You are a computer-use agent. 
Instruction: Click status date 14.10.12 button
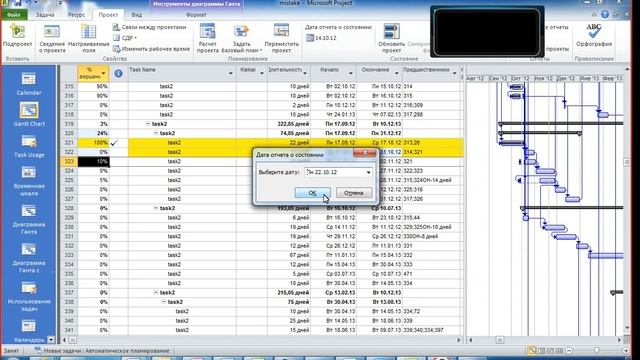coord(321,38)
